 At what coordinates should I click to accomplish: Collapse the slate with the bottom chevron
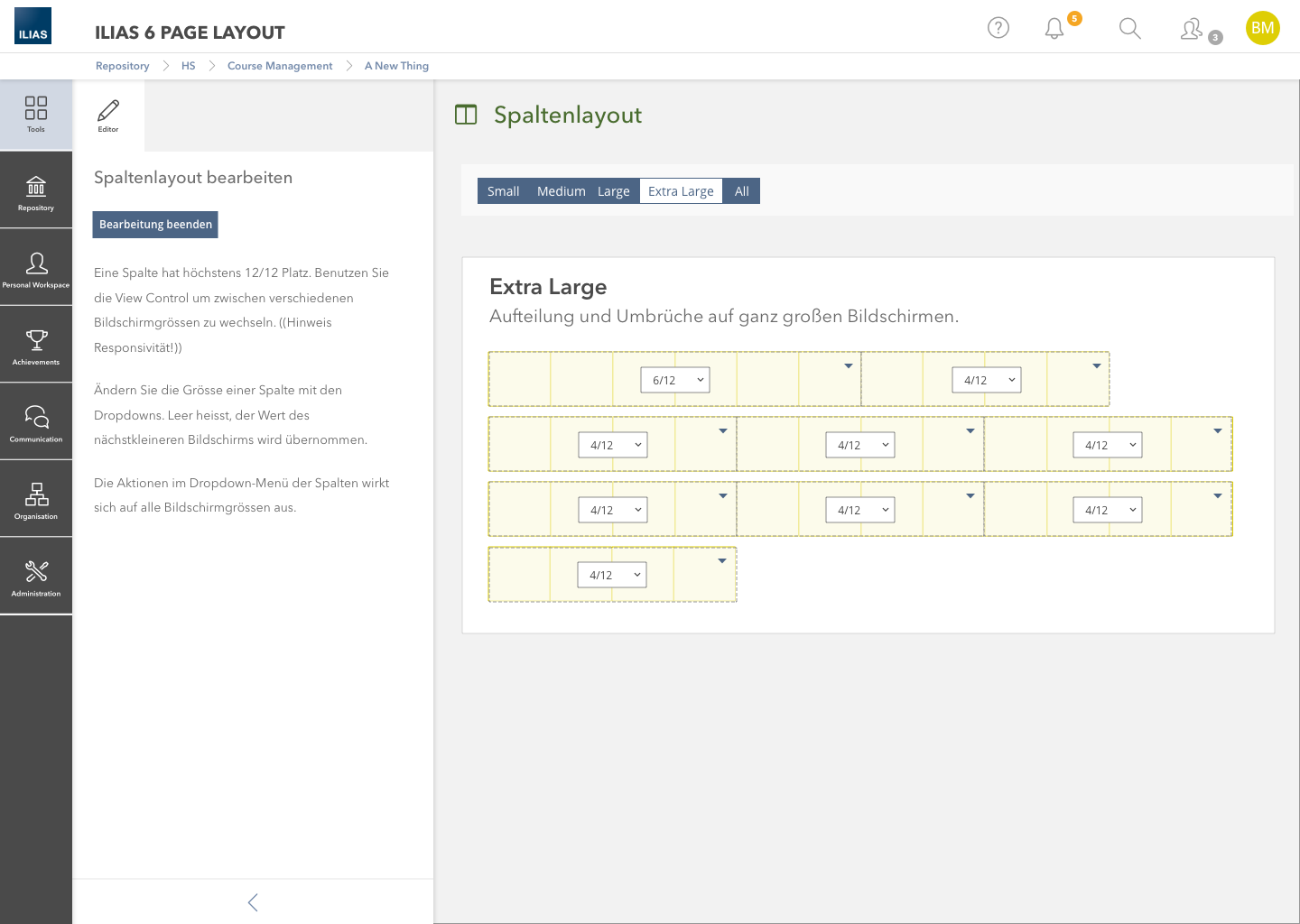tap(253, 902)
